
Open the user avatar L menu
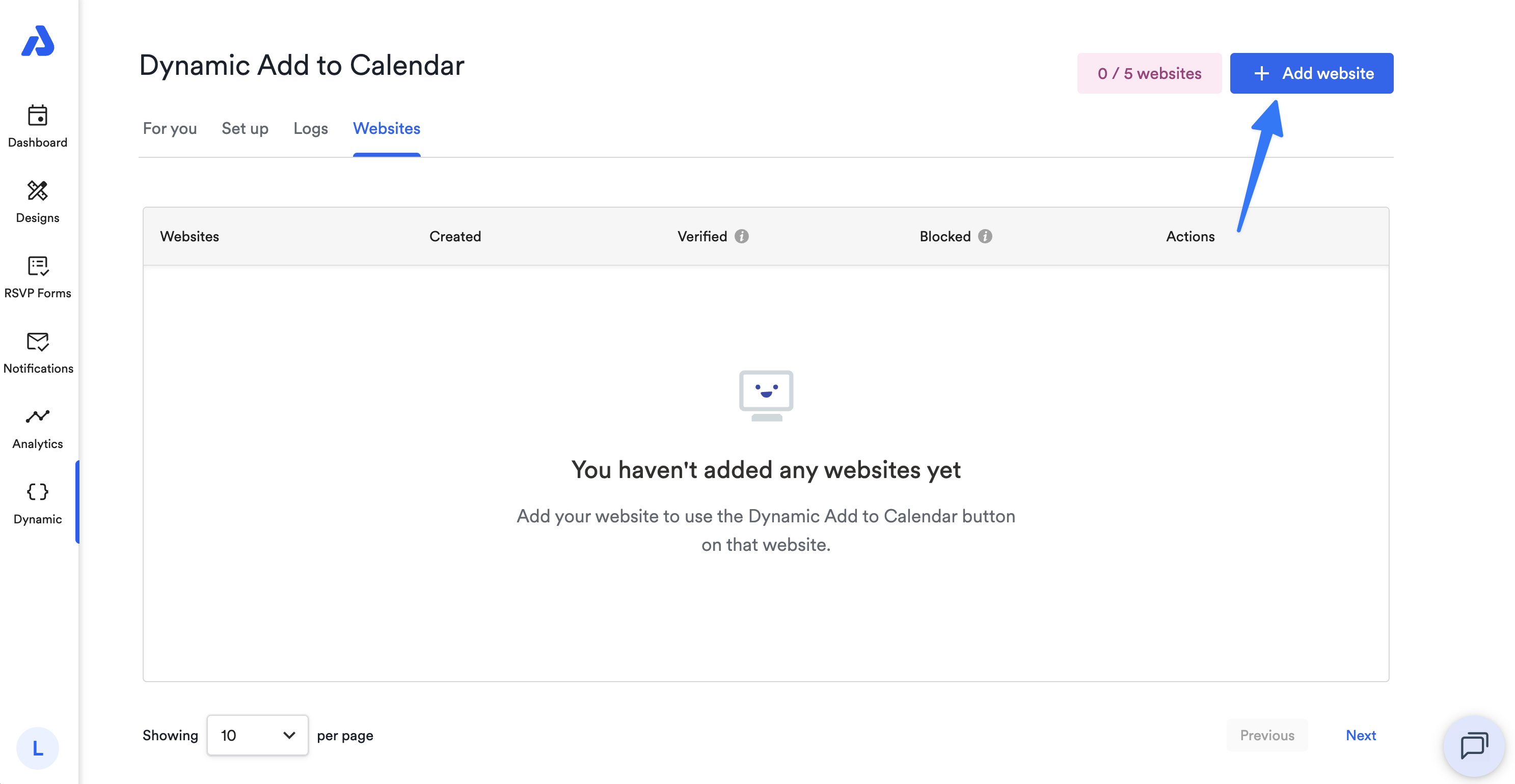(x=38, y=748)
